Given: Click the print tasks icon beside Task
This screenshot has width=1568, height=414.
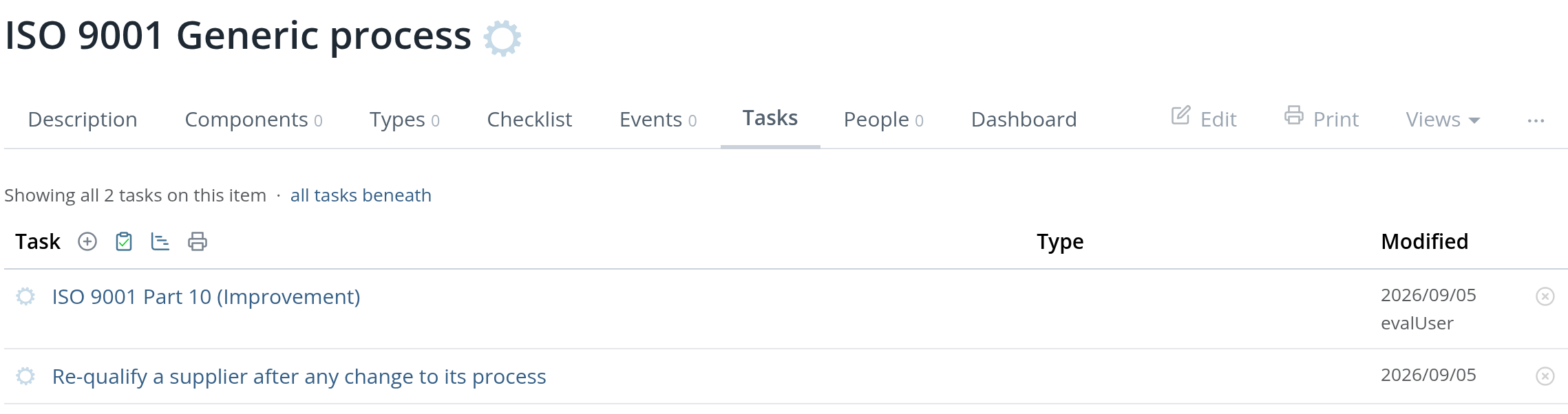Looking at the screenshot, I should click(198, 241).
